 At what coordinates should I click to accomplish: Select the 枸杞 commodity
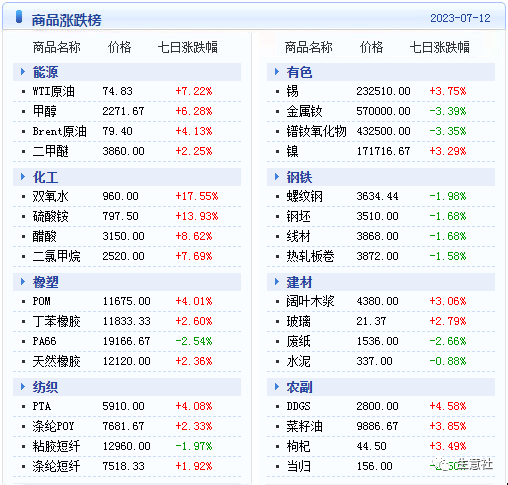(298, 446)
